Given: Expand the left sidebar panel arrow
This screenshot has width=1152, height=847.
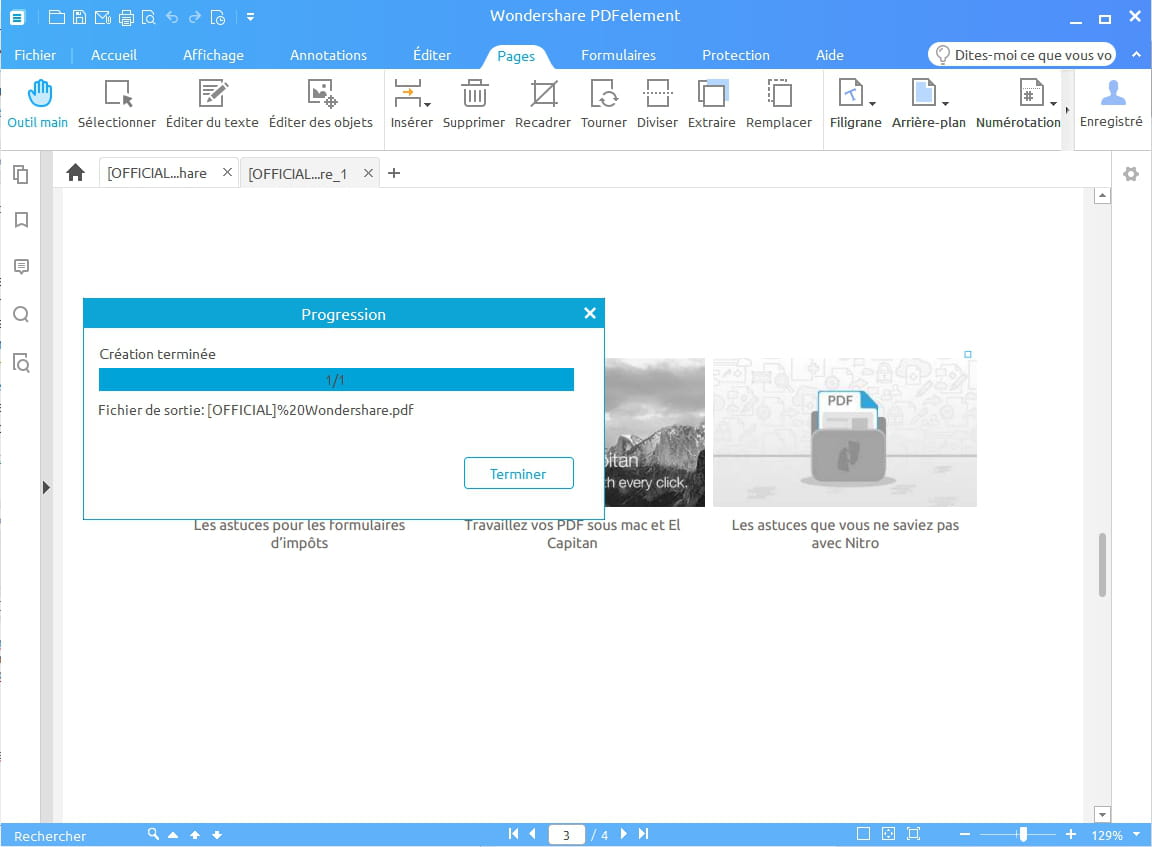Looking at the screenshot, I should tap(46, 487).
